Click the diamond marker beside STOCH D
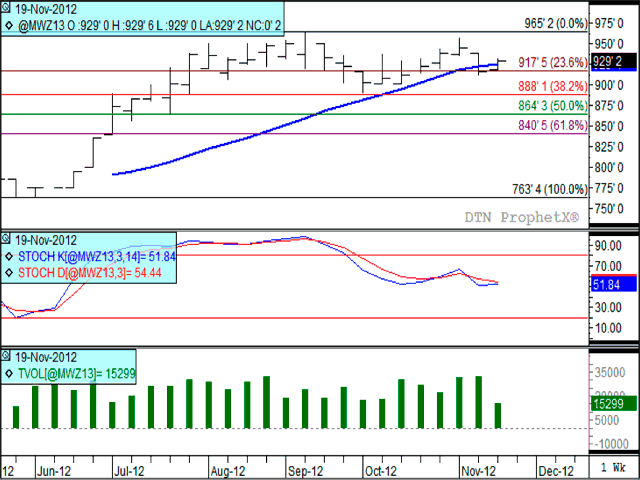 click(9, 273)
